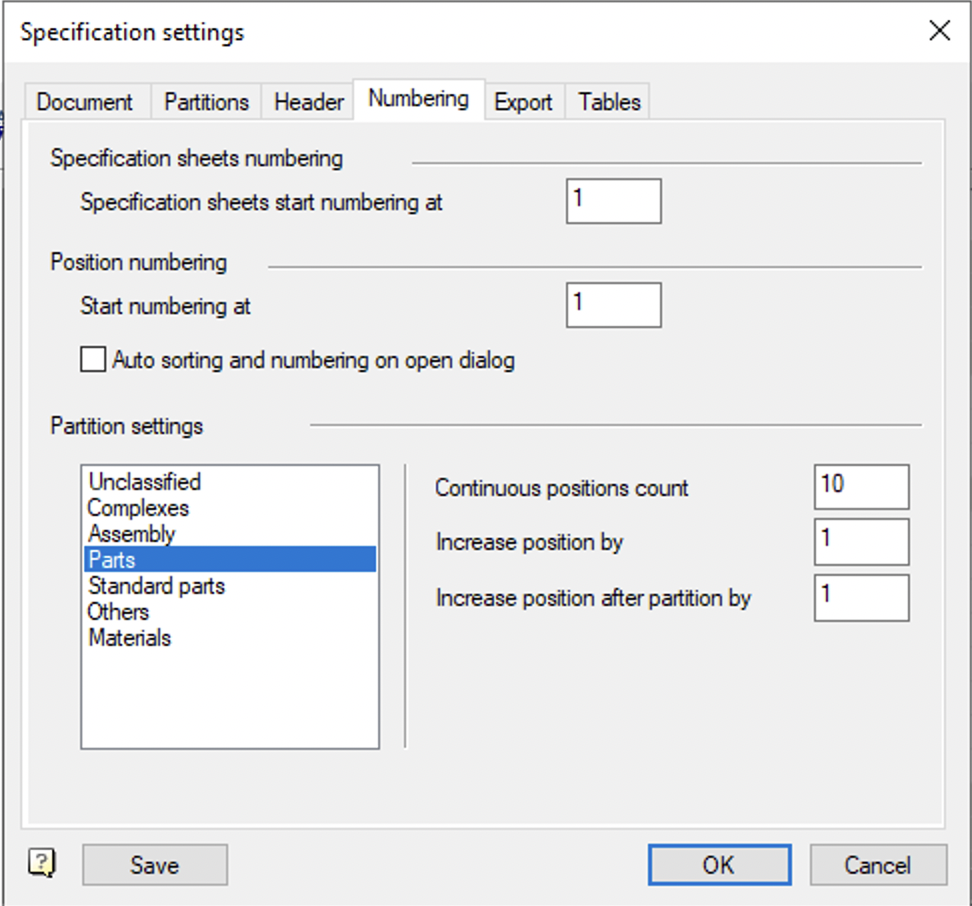Select the Export tab
The width and height of the screenshot is (972, 906).
pyautogui.click(x=523, y=102)
